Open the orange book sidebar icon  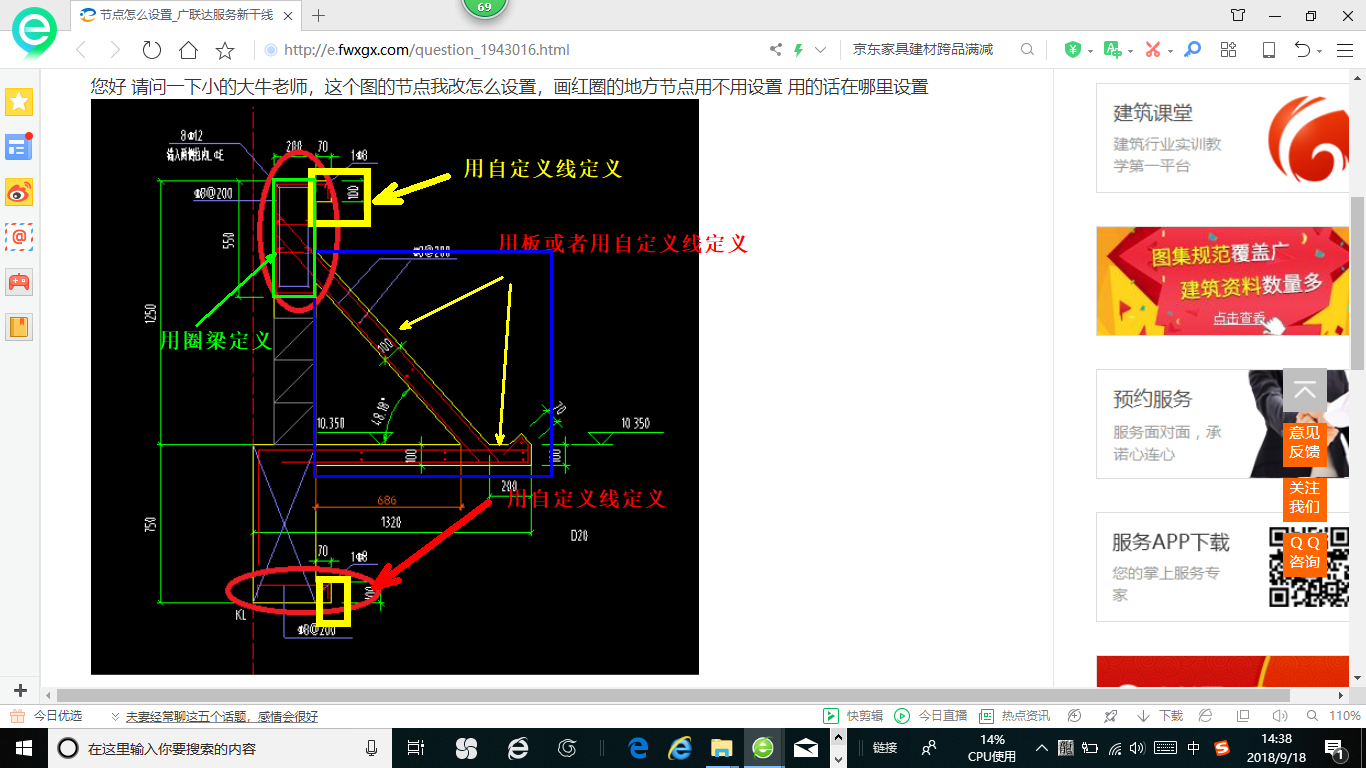[19, 327]
